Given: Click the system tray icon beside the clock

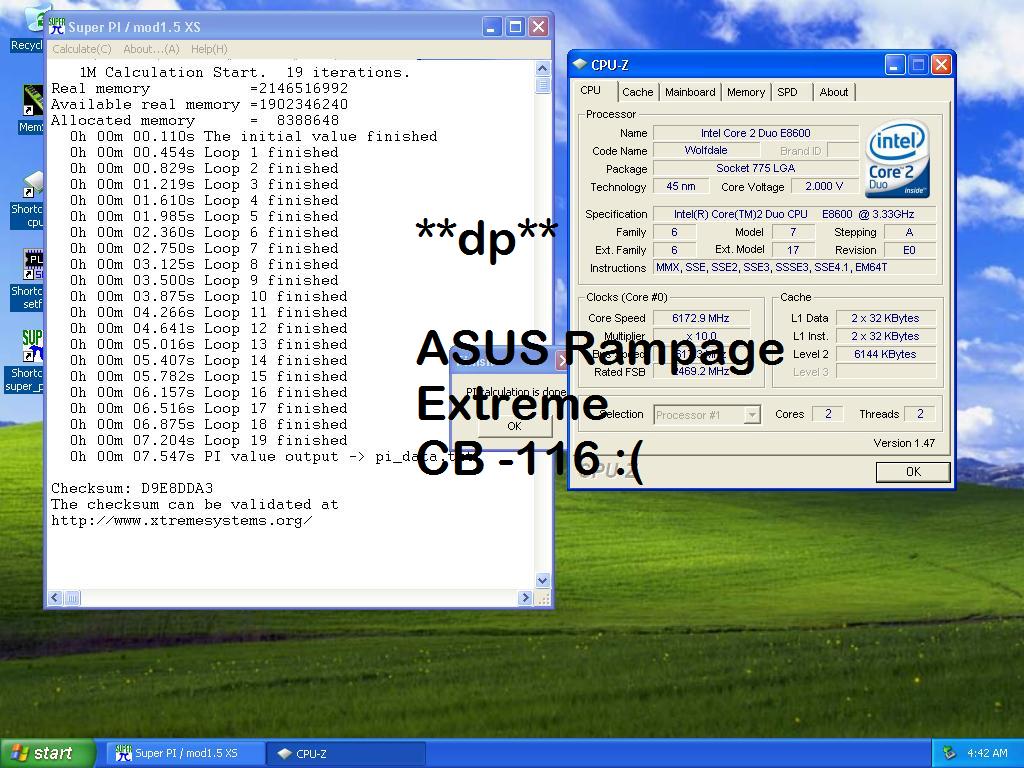Looking at the screenshot, I should 950,753.
